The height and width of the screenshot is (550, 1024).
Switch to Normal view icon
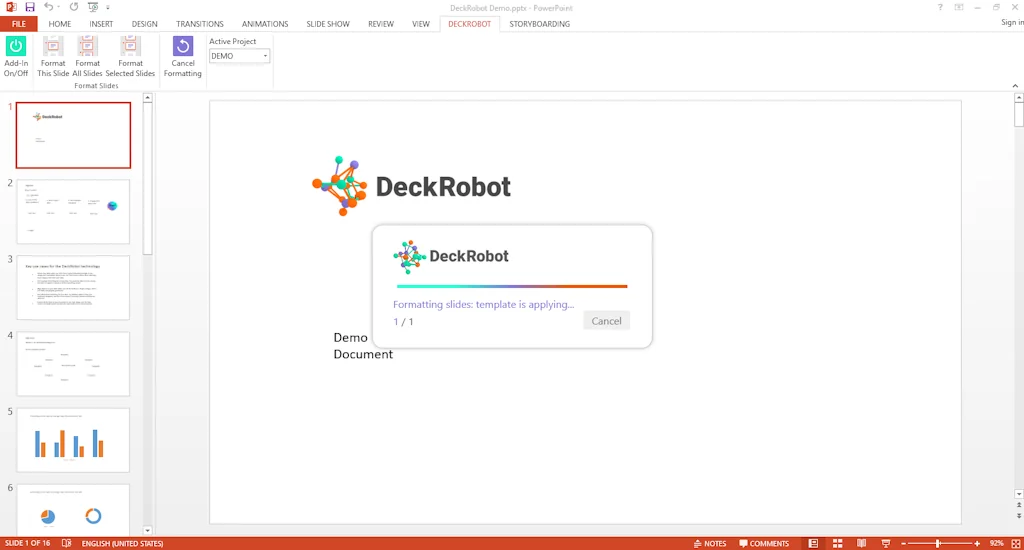pyautogui.click(x=813, y=543)
